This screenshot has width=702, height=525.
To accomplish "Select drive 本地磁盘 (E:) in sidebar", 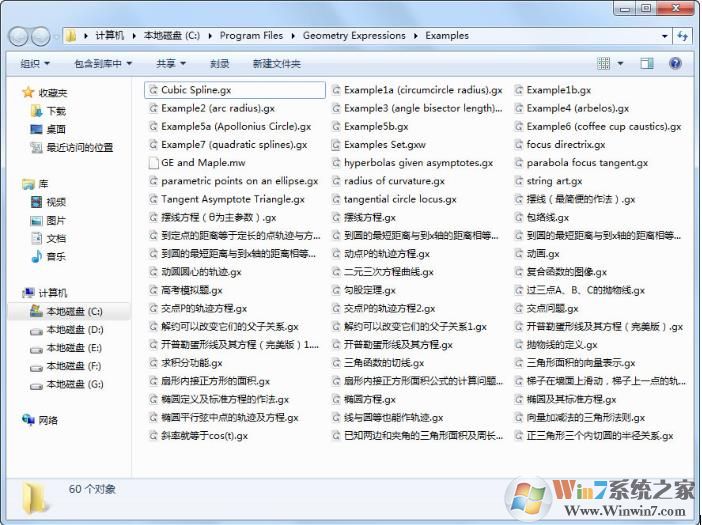I will 66,348.
